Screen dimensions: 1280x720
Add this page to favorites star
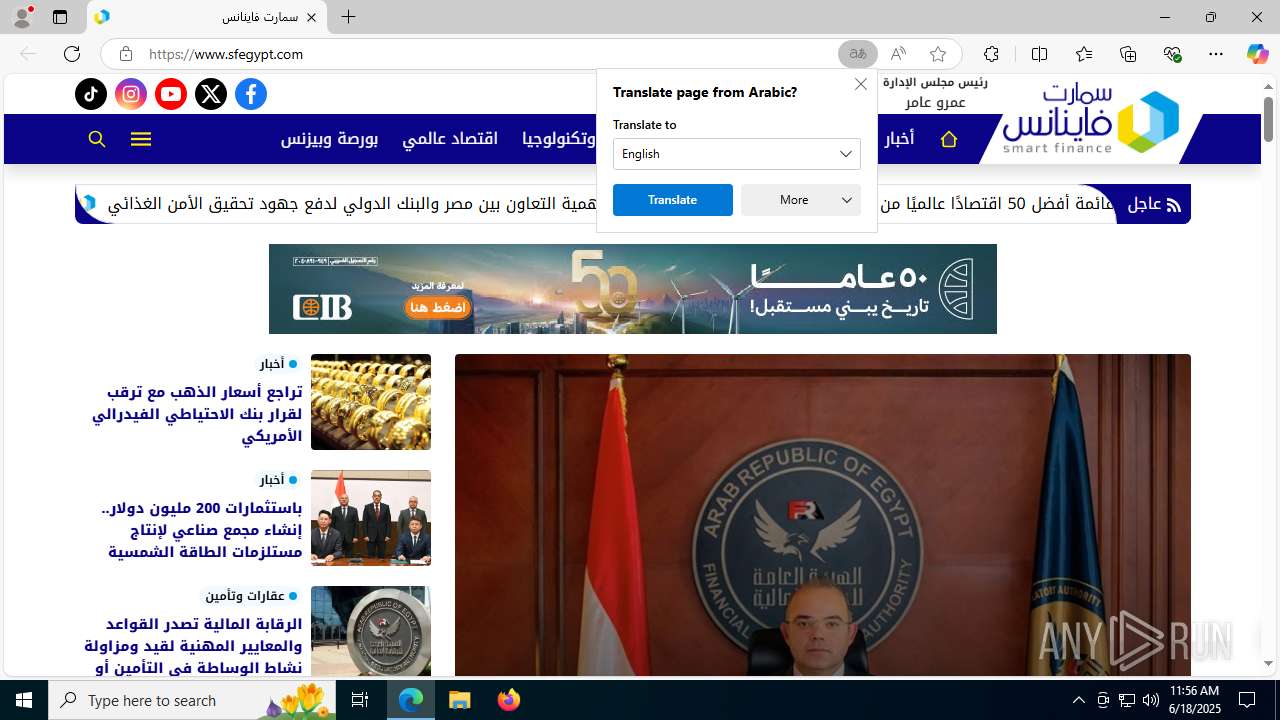[938, 54]
